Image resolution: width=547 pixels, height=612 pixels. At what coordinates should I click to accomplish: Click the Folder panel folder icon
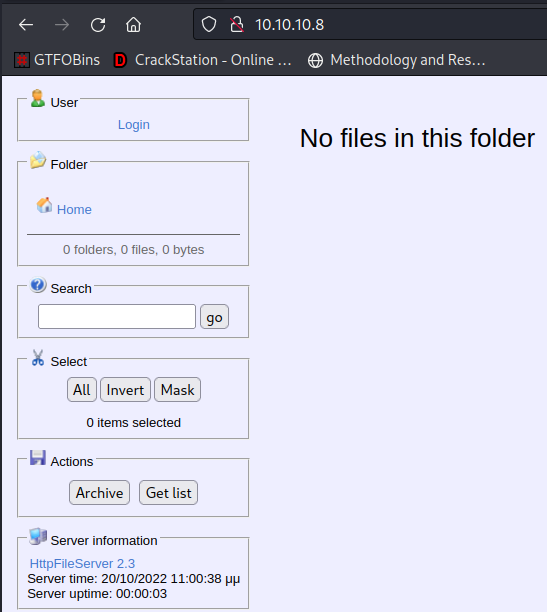pos(38,160)
